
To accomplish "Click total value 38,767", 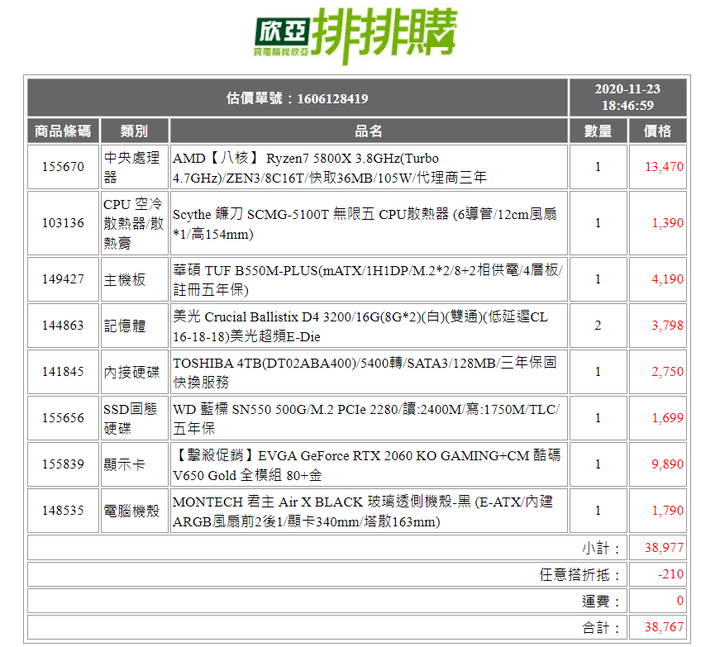I will click(x=664, y=627).
